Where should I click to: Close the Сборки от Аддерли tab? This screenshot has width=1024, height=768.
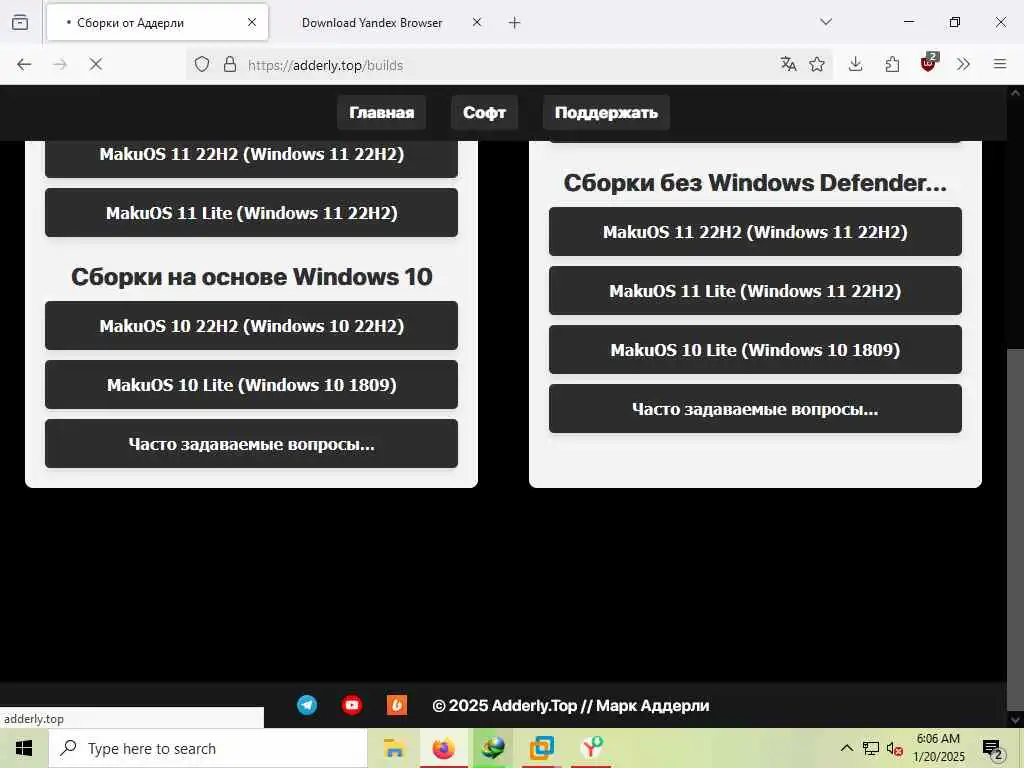pyautogui.click(x=252, y=22)
